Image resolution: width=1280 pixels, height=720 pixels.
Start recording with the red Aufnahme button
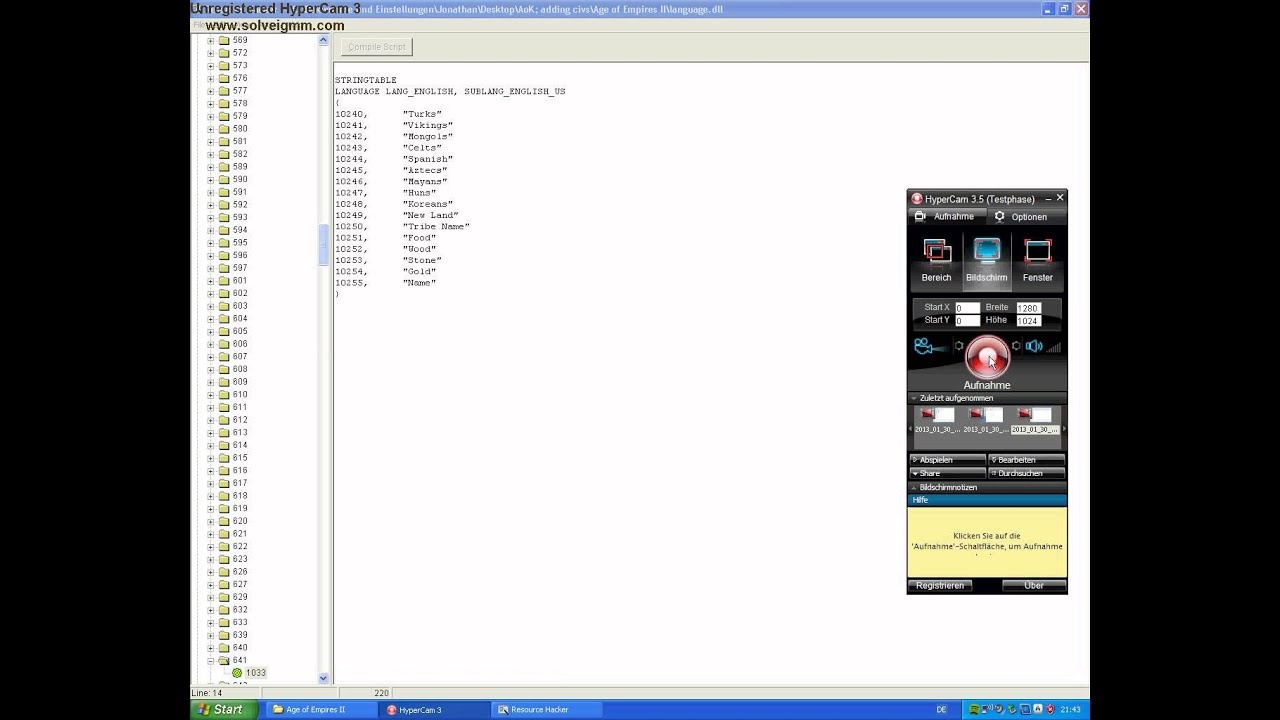(987, 357)
